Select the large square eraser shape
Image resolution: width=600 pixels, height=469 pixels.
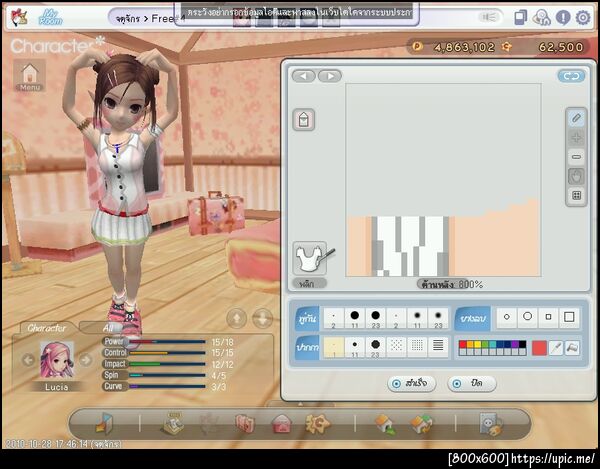[569, 317]
